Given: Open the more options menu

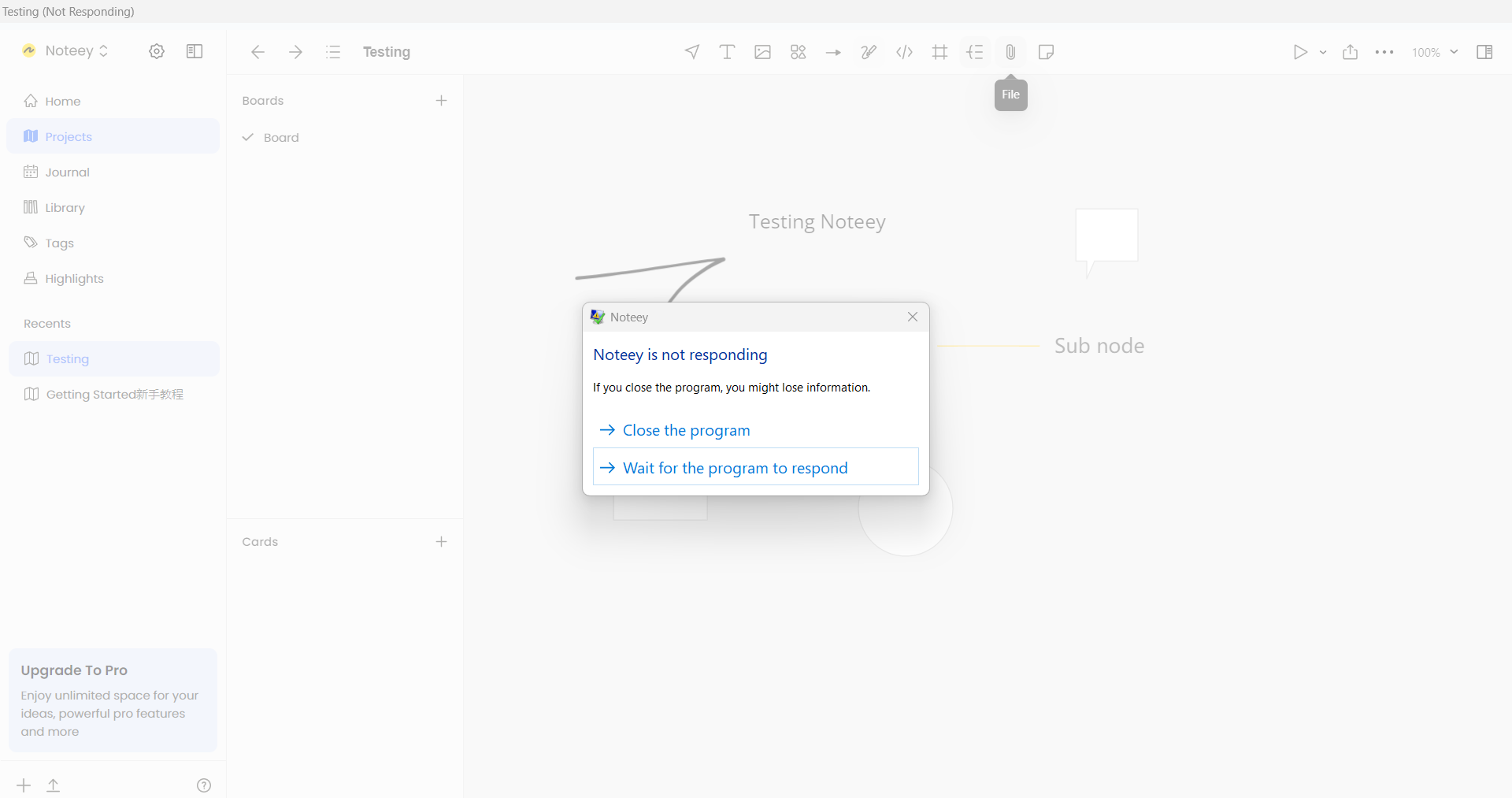Looking at the screenshot, I should point(1384,52).
